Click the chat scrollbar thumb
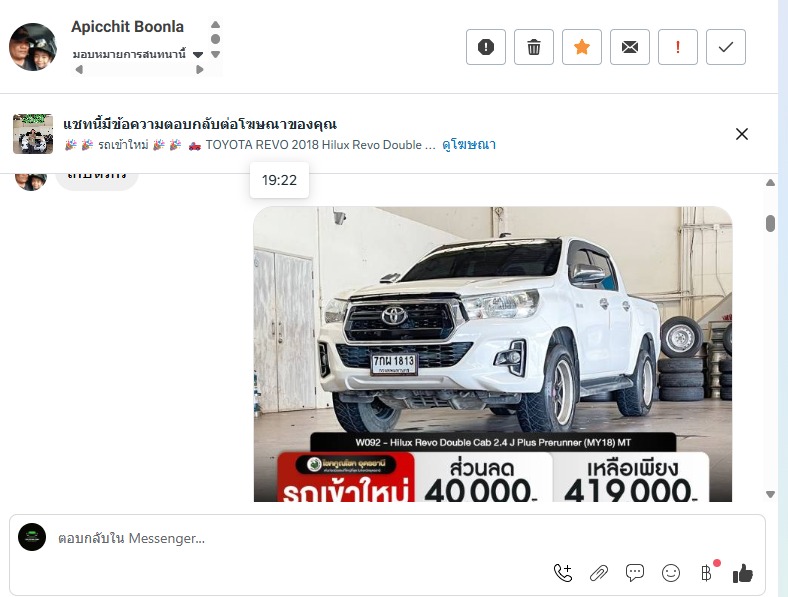Image resolution: width=788 pixels, height=597 pixels. tap(770, 223)
